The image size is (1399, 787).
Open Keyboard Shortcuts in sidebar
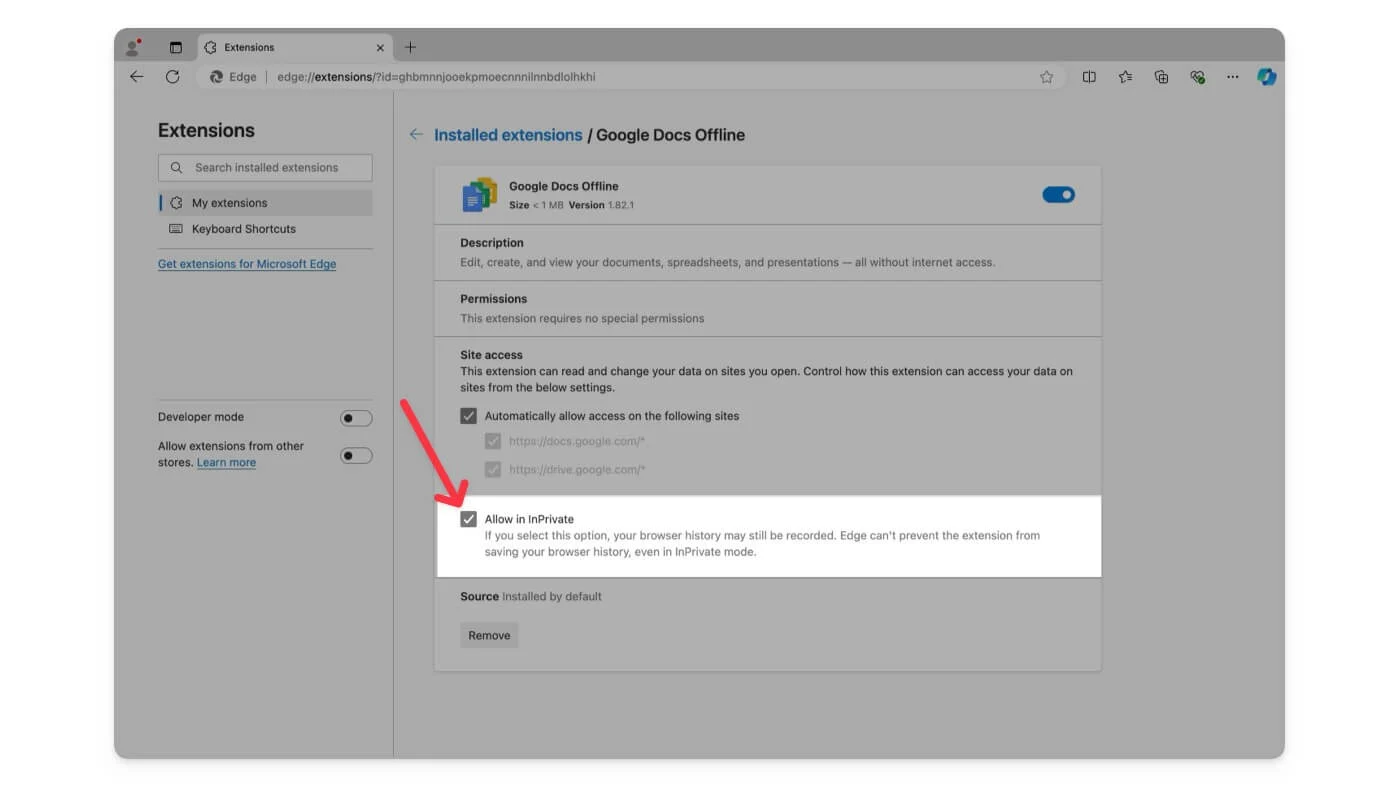(243, 229)
